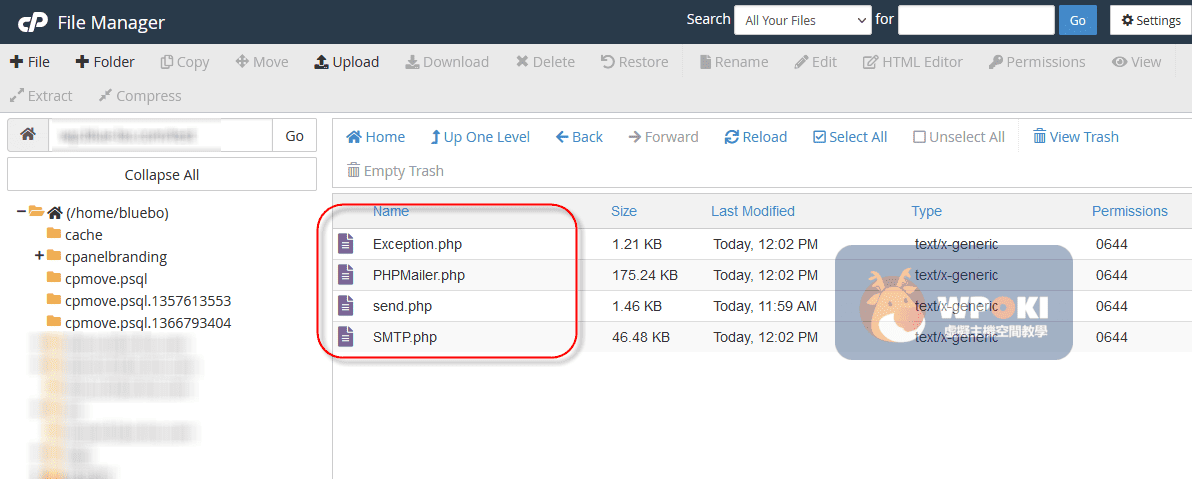The width and height of the screenshot is (1192, 479).
Task: Click the PHPMailer.php file icon
Action: [x=346, y=275]
